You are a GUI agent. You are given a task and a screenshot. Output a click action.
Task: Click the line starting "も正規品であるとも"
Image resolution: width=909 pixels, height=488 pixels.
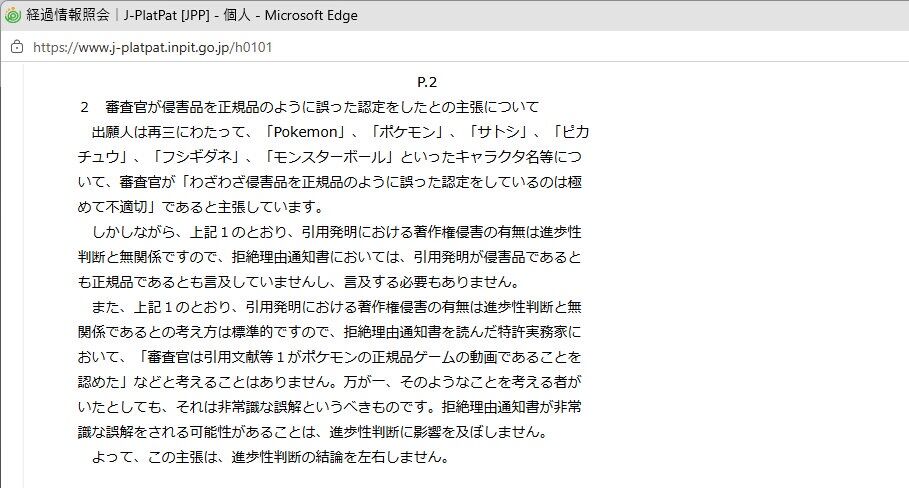click(x=298, y=282)
